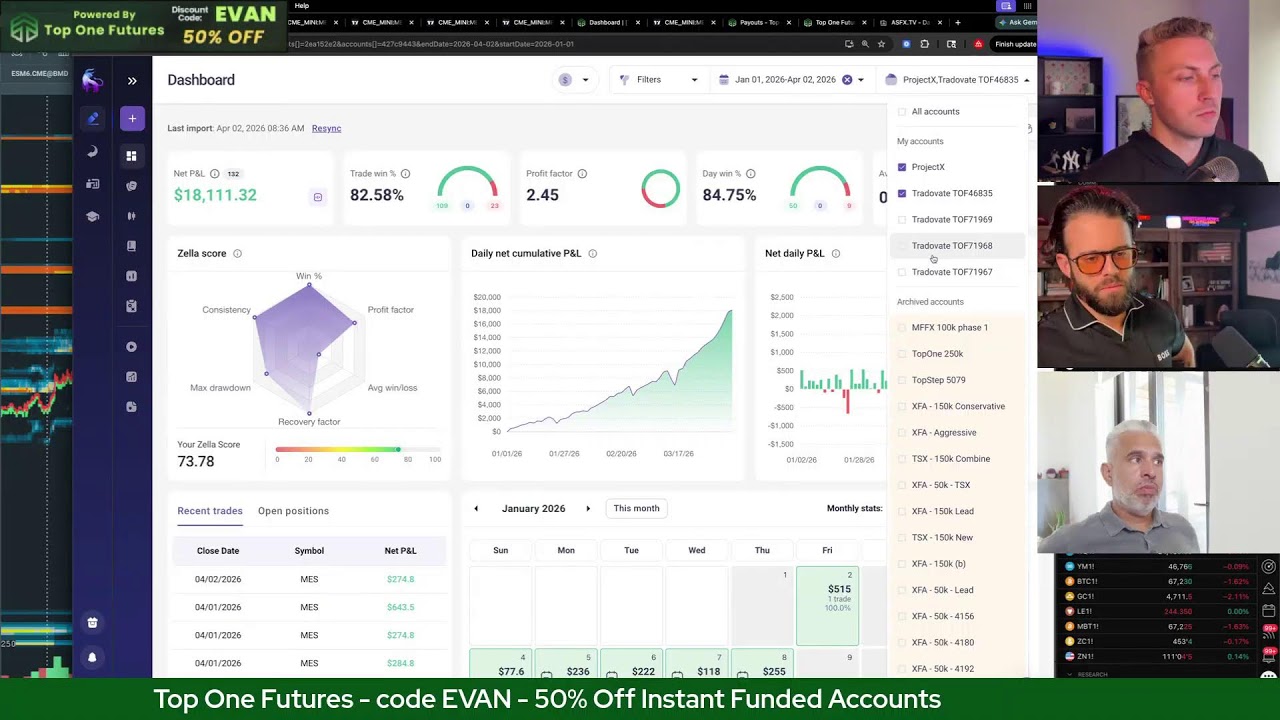Check archived TopStep 5079 account
This screenshot has height=720, width=1280.
[902, 380]
